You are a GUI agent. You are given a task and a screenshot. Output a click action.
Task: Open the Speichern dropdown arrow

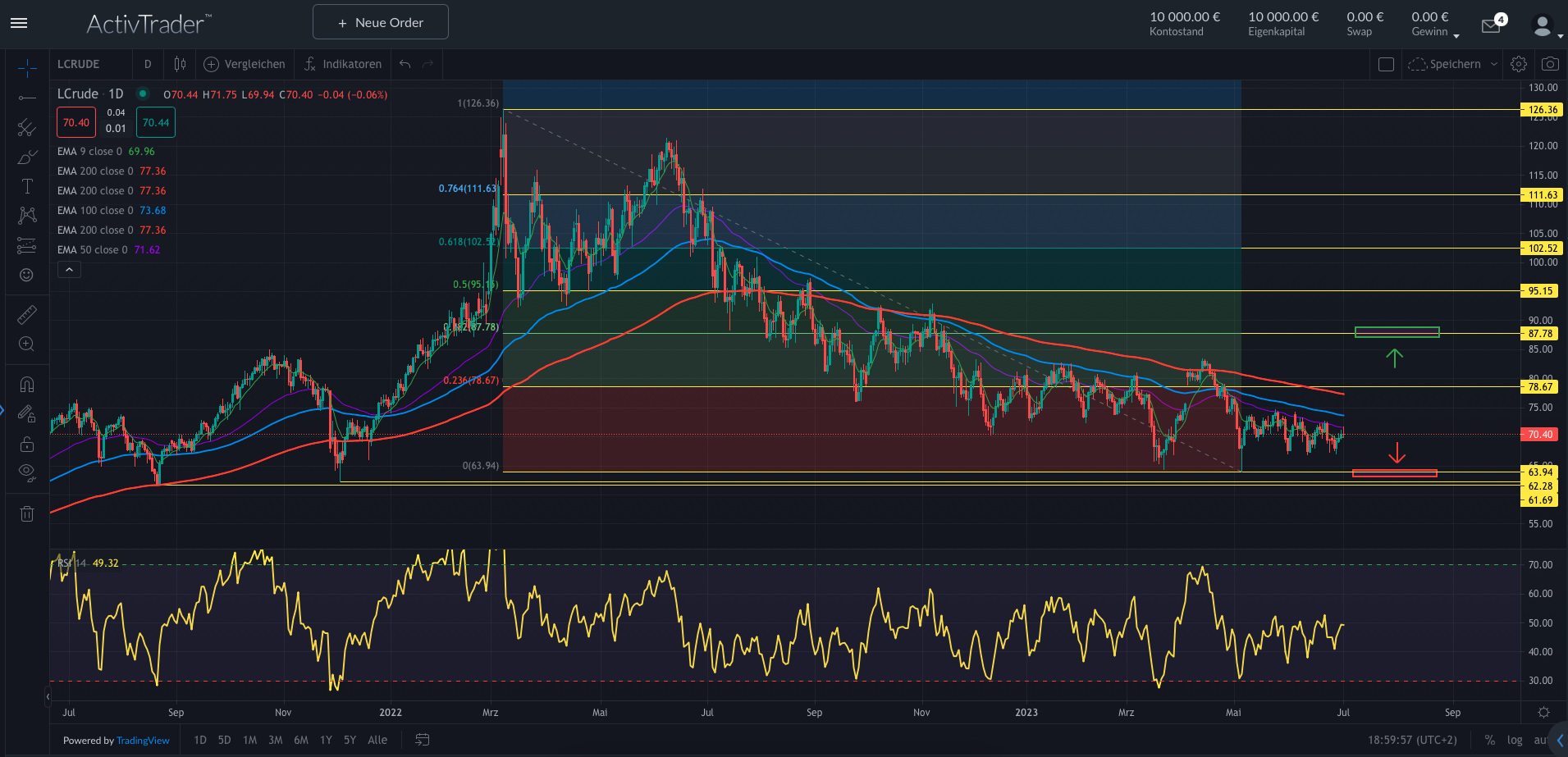pos(1494,64)
